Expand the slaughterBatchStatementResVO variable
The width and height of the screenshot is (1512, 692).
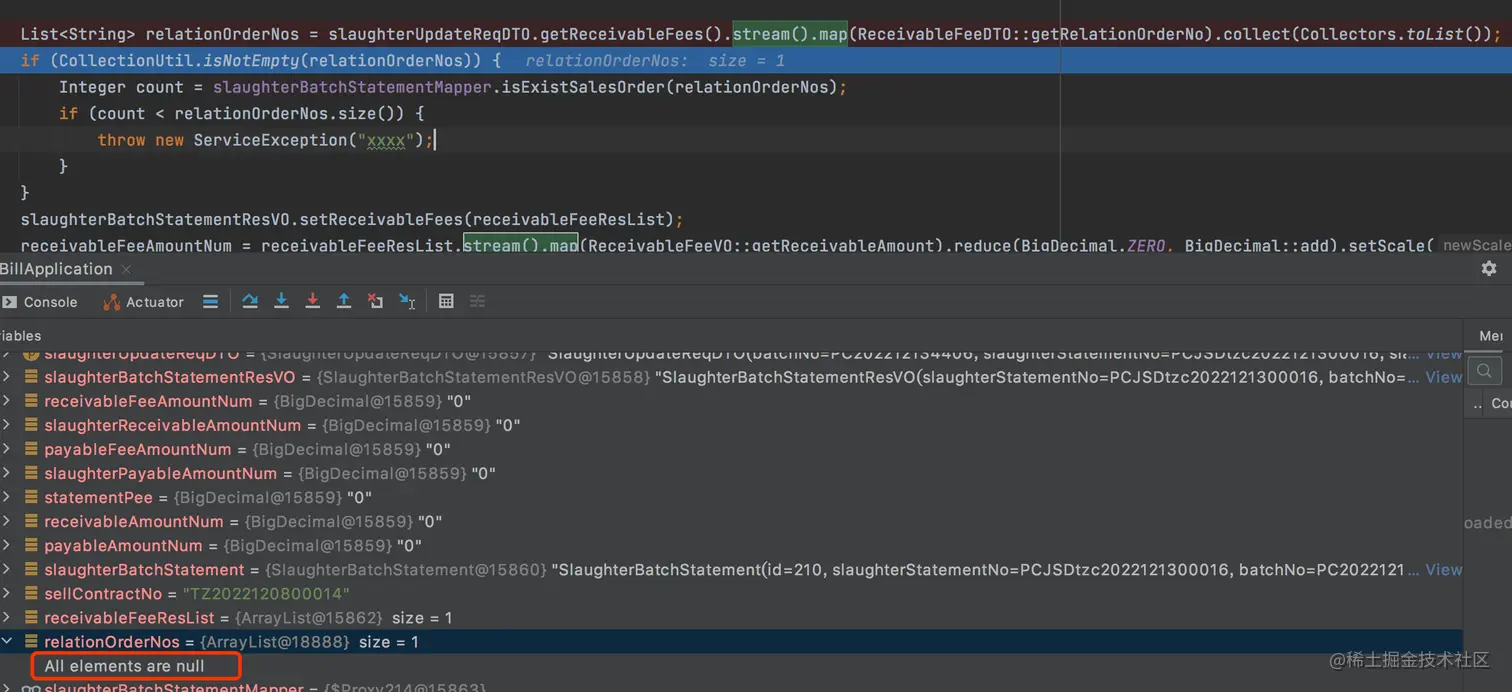pos(7,377)
